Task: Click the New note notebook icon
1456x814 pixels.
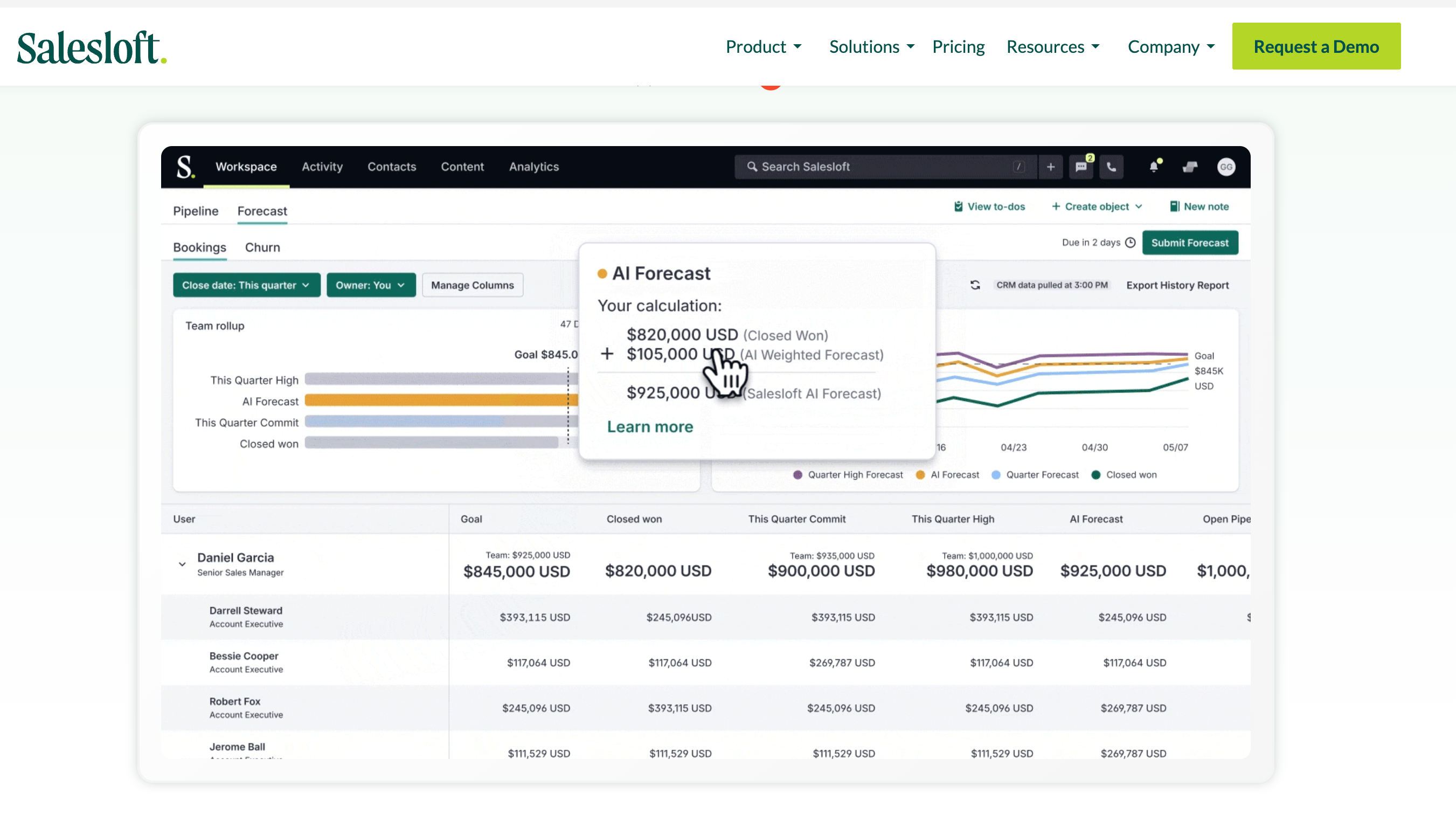Action: (1175, 206)
